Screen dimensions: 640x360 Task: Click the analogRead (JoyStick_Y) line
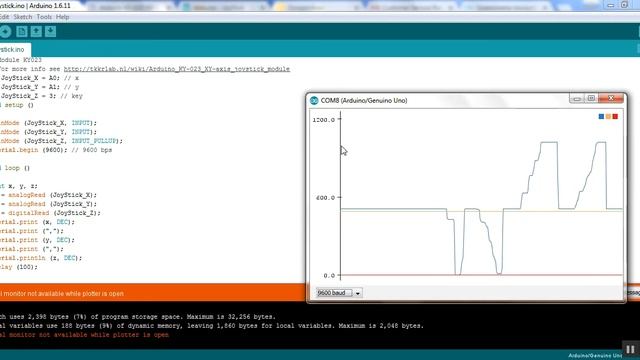coord(49,204)
